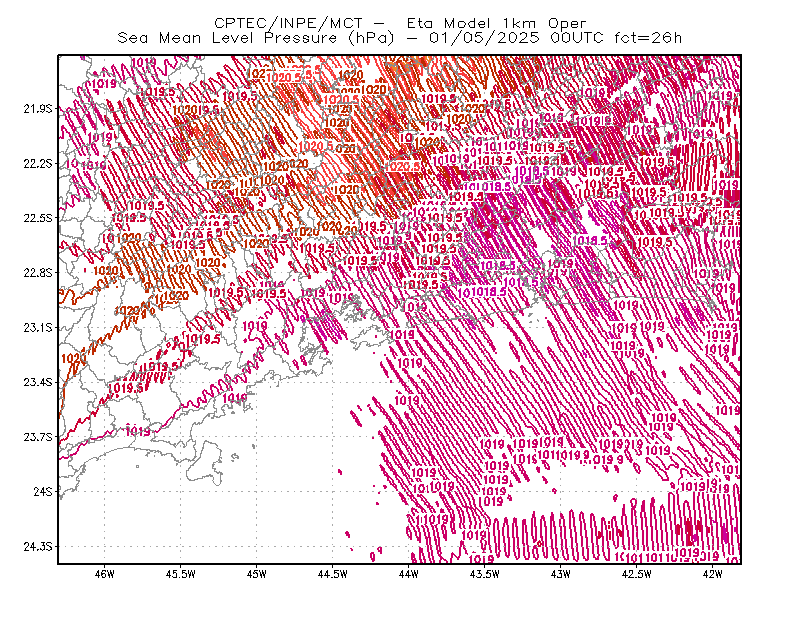Select the 42.5W longitude tick label
Screen dimensions: 800x618
[636, 574]
